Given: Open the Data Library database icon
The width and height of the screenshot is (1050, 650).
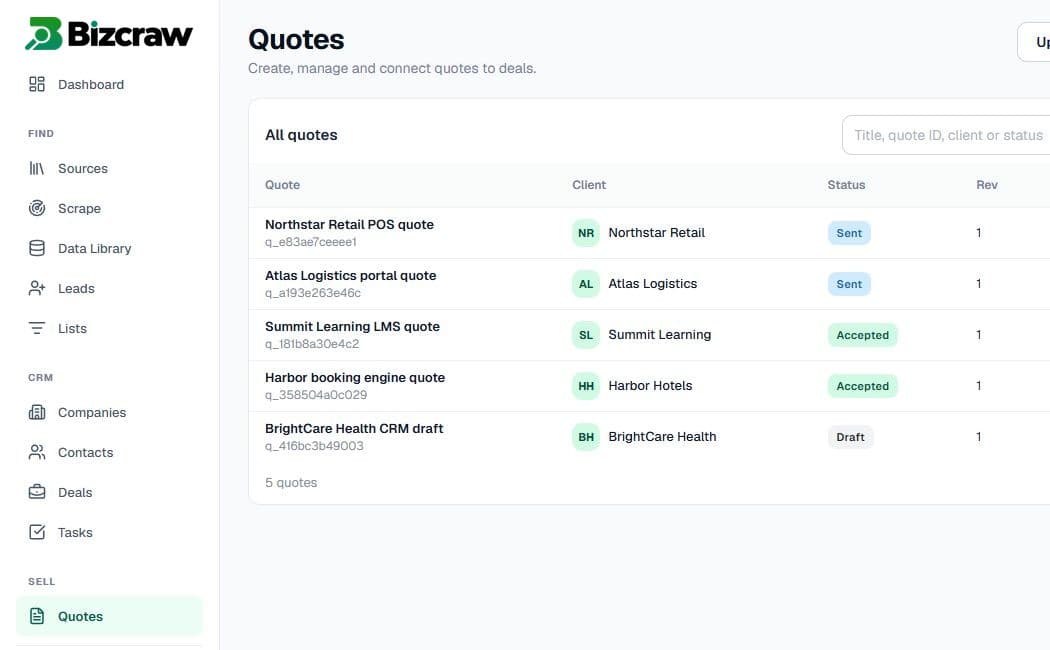Looking at the screenshot, I should point(37,248).
